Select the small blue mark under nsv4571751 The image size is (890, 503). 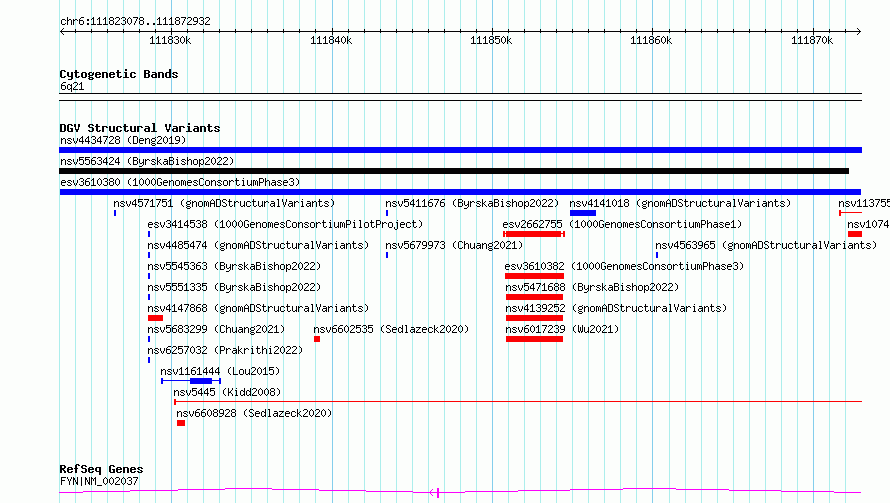click(115, 213)
